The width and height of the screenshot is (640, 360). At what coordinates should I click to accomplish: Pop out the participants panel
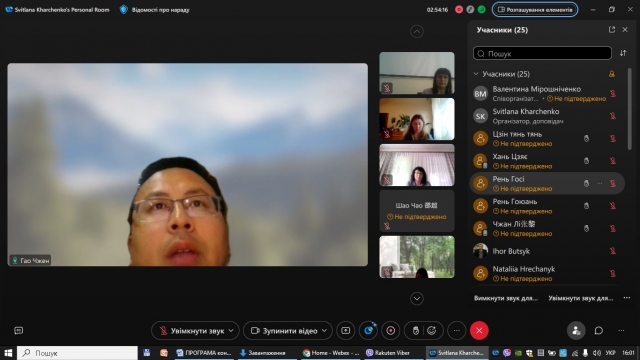pyautogui.click(x=611, y=30)
